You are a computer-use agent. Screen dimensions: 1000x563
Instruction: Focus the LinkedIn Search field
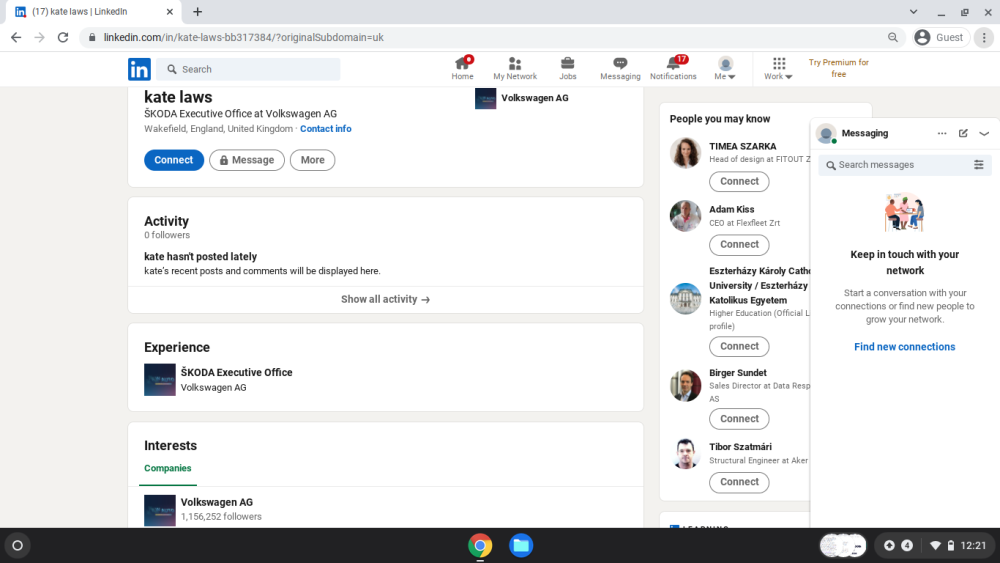(x=249, y=69)
